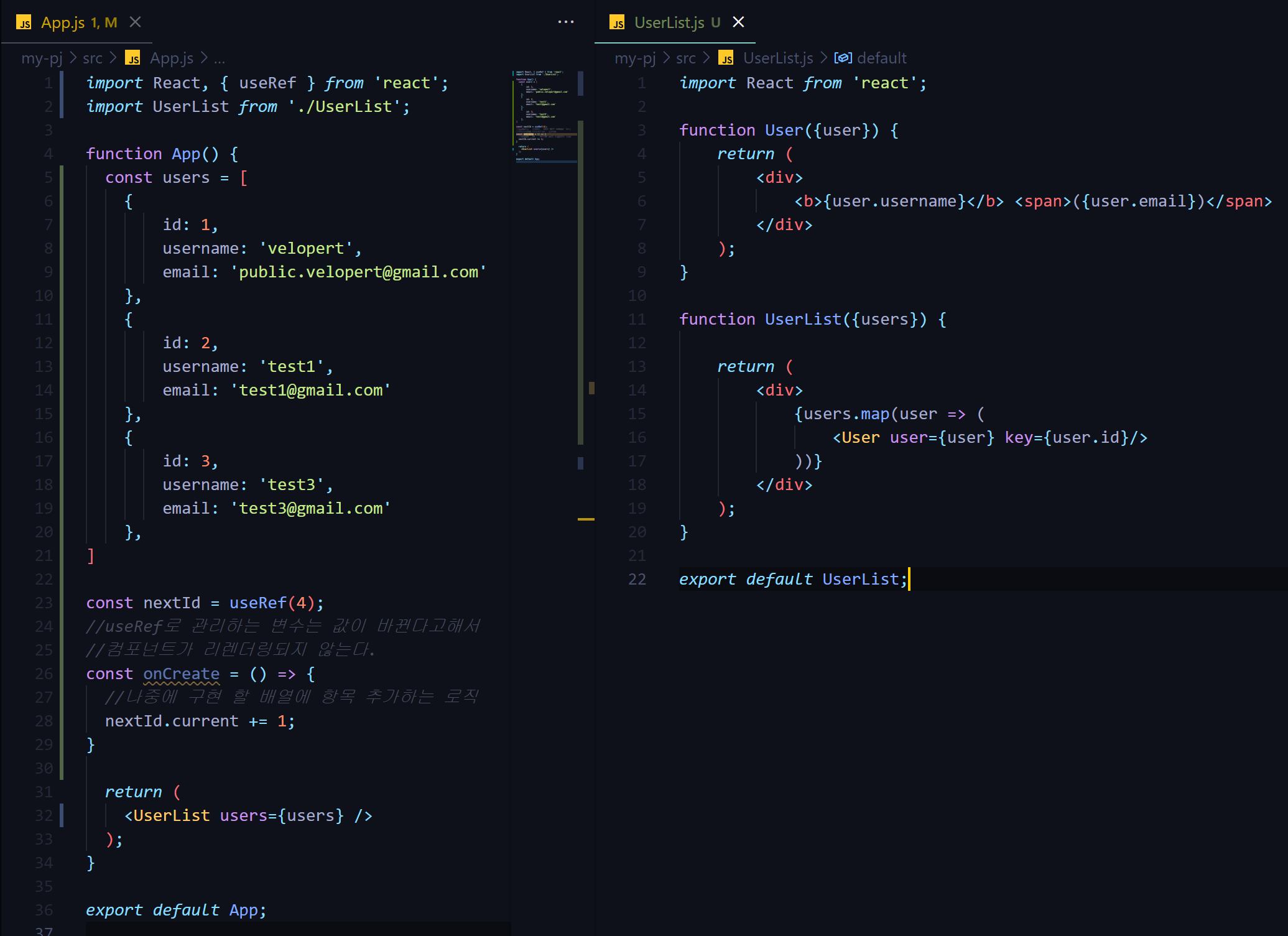Image resolution: width=1288 pixels, height=936 pixels.
Task: Click the onCreate warning underlined identifier
Action: coord(181,674)
